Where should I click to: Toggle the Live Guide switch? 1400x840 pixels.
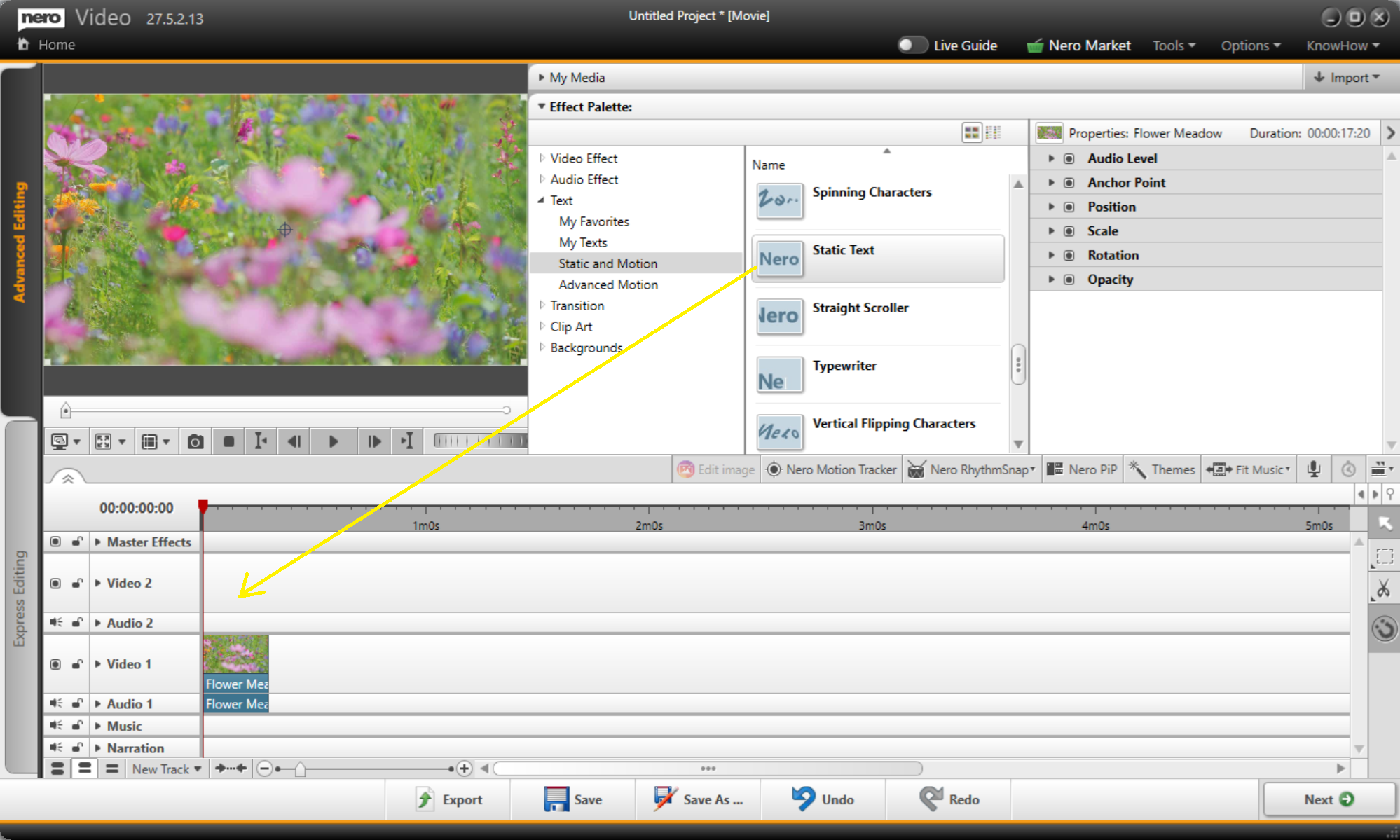click(912, 46)
